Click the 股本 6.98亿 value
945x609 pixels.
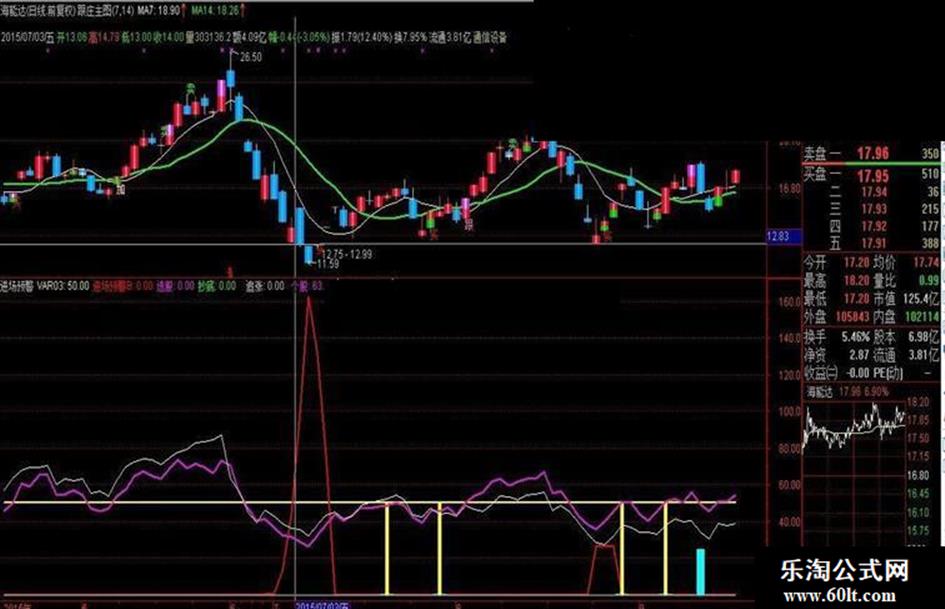[x=923, y=336]
